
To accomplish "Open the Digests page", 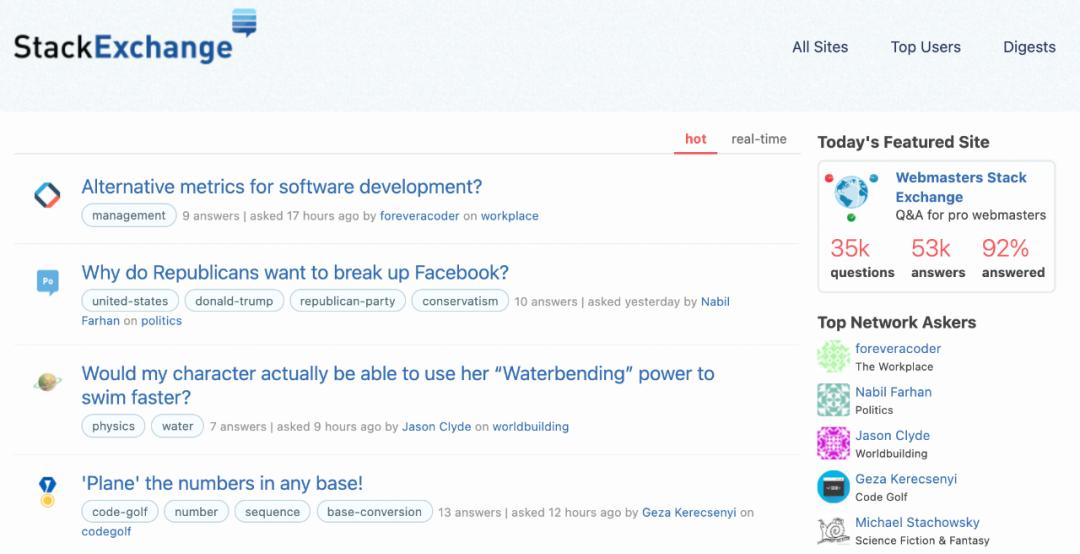I will pyautogui.click(x=1029, y=47).
